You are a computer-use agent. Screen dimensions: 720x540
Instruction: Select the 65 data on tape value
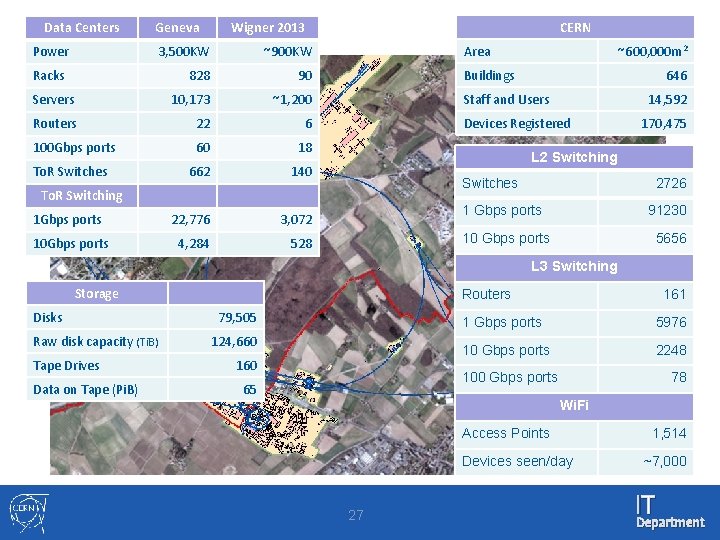[250, 390]
